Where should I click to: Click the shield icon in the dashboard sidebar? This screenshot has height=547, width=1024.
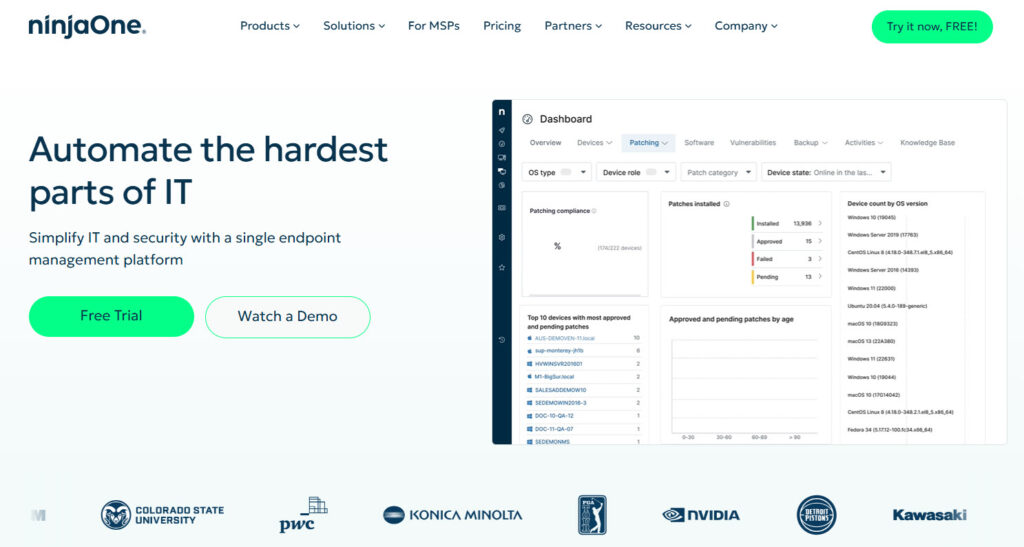coord(502,171)
